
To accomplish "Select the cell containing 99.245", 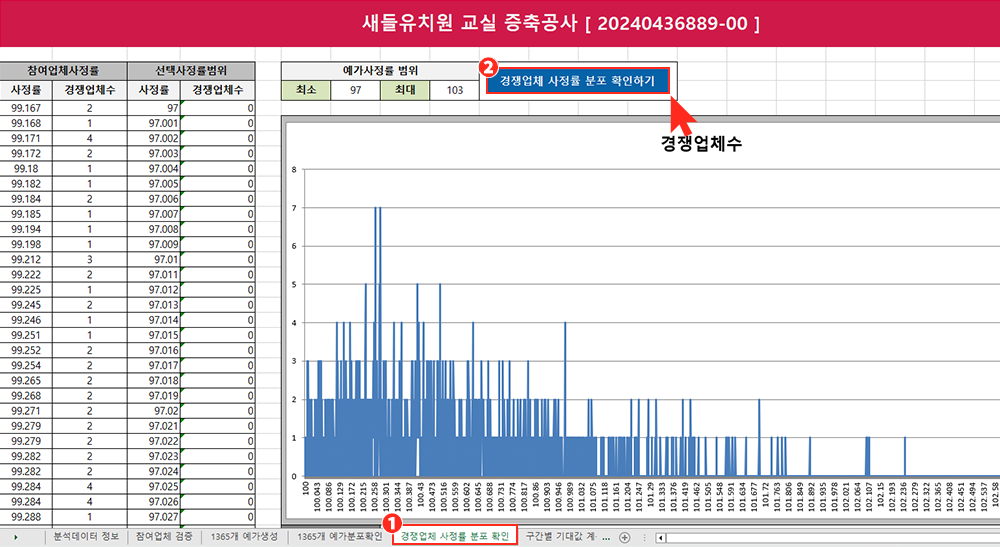I will pos(26,305).
